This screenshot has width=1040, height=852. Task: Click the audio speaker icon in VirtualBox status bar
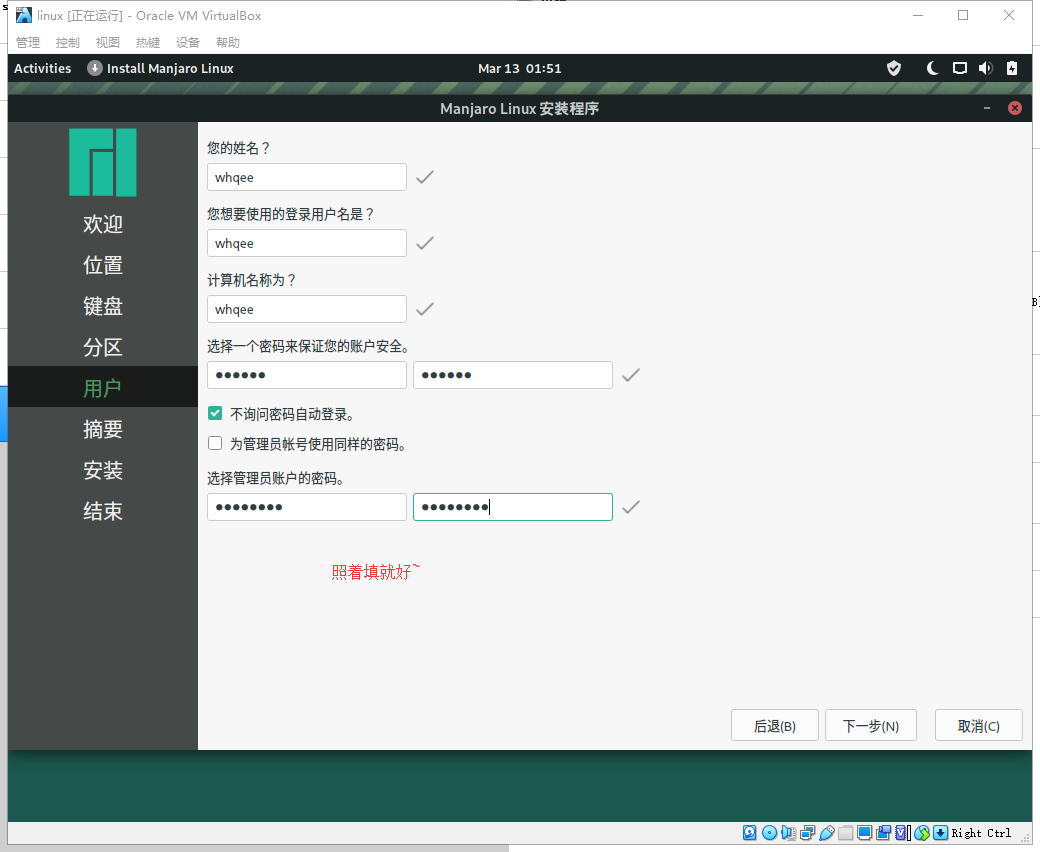(x=788, y=833)
